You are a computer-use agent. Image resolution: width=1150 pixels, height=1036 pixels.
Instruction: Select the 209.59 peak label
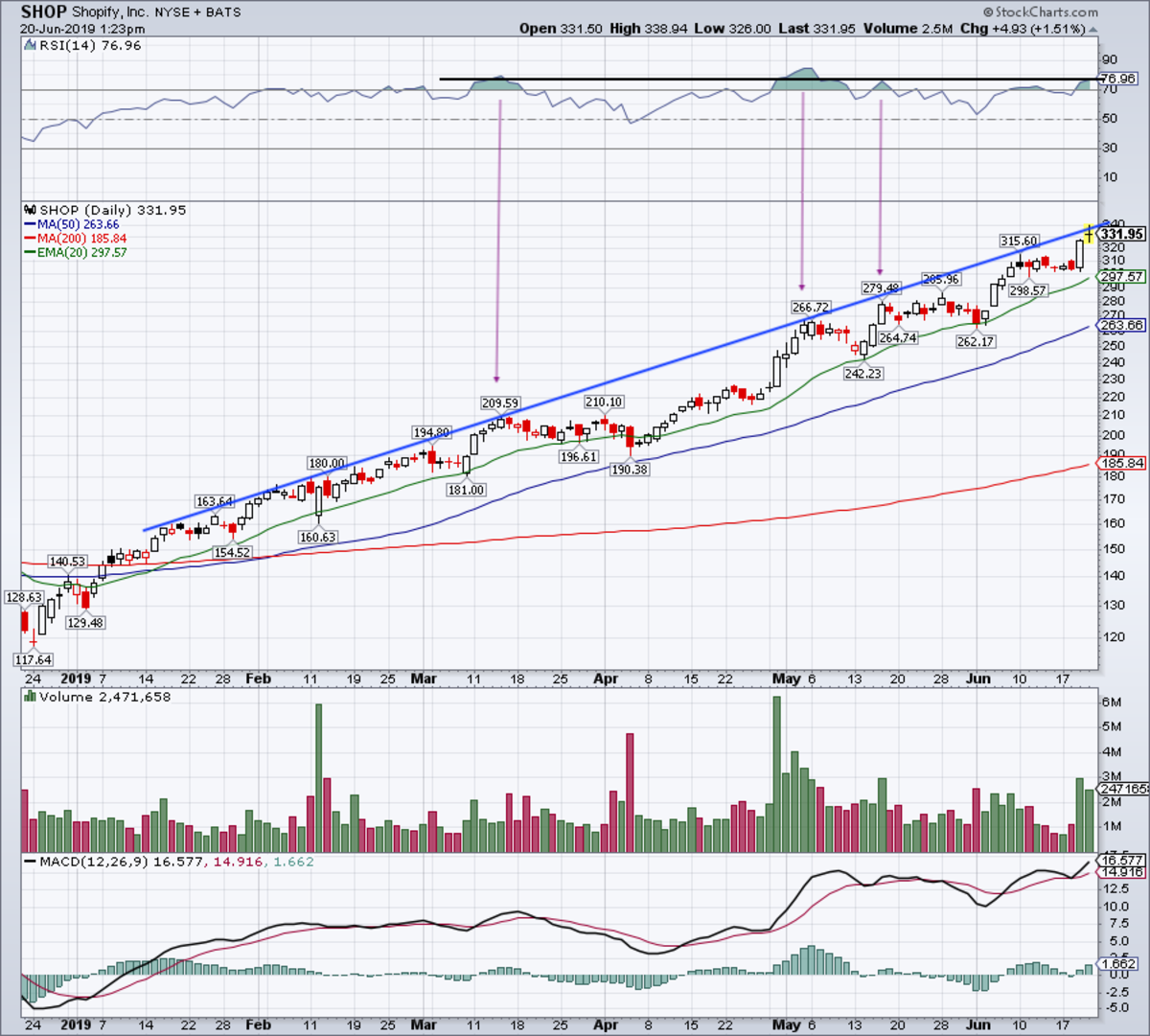[499, 403]
